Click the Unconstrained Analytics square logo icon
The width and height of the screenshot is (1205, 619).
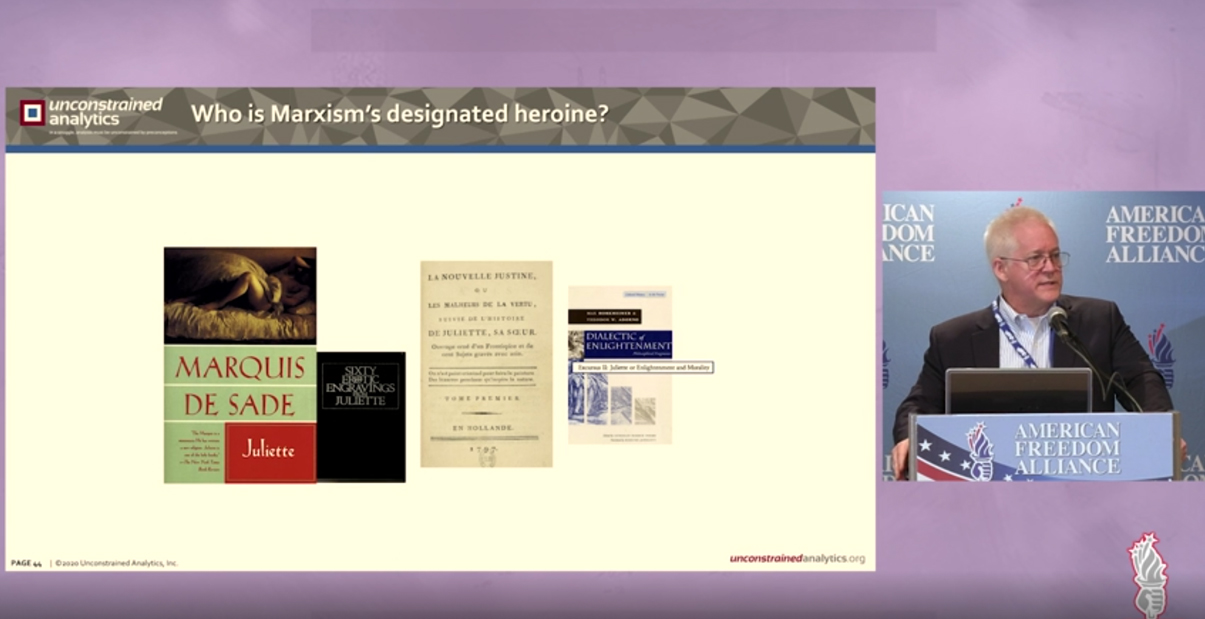[32, 113]
